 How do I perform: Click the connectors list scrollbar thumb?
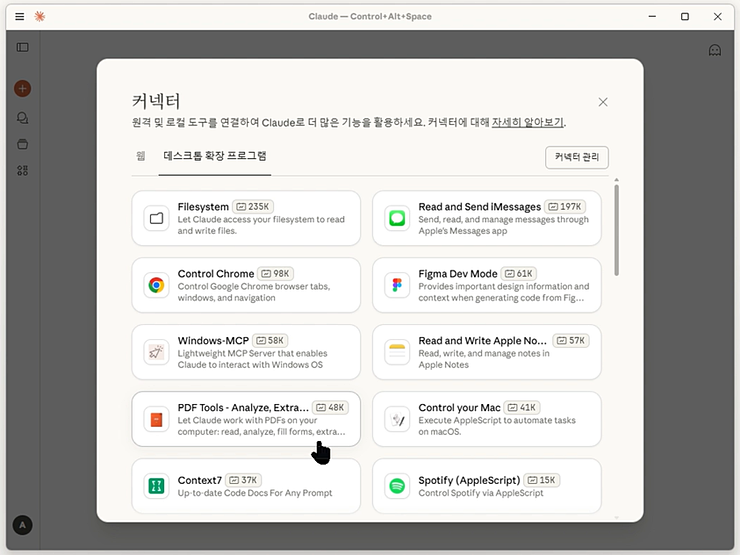(x=616, y=230)
